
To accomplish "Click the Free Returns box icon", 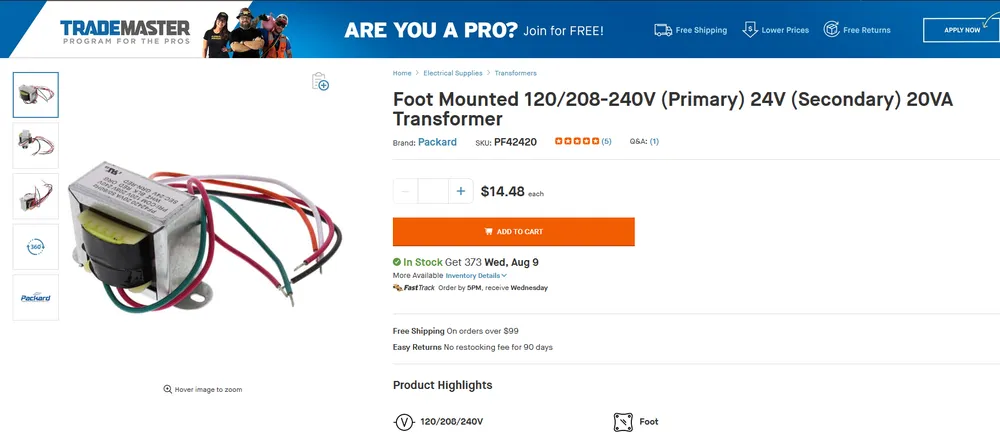I will (831, 30).
